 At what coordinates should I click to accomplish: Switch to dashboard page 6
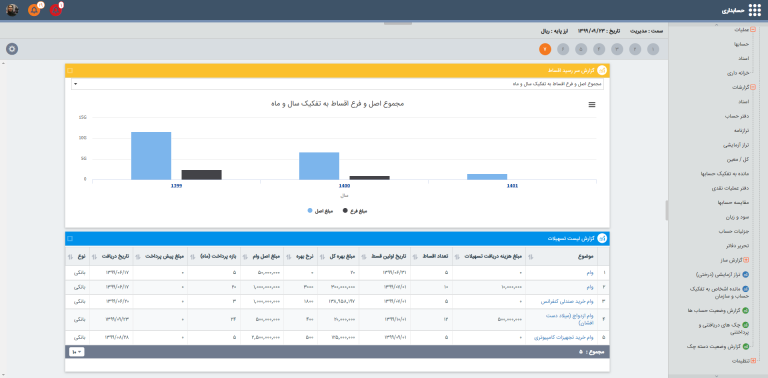[x=563, y=49]
